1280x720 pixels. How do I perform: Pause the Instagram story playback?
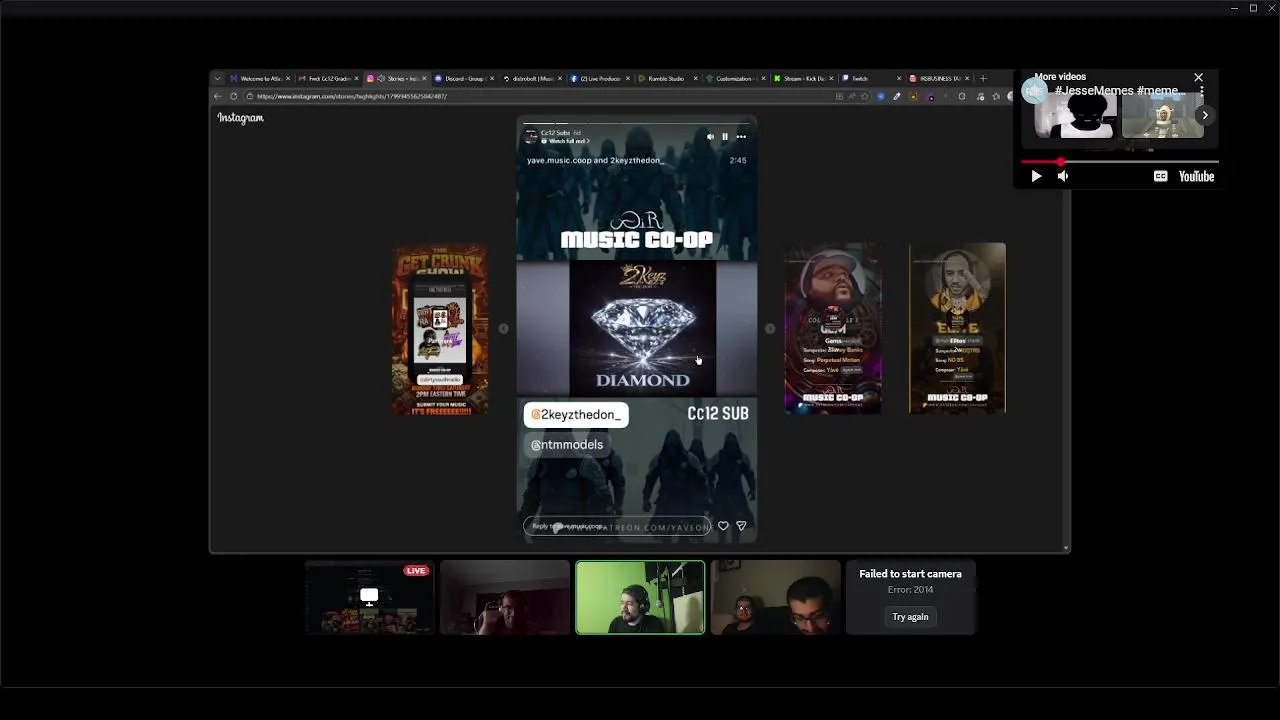725,137
